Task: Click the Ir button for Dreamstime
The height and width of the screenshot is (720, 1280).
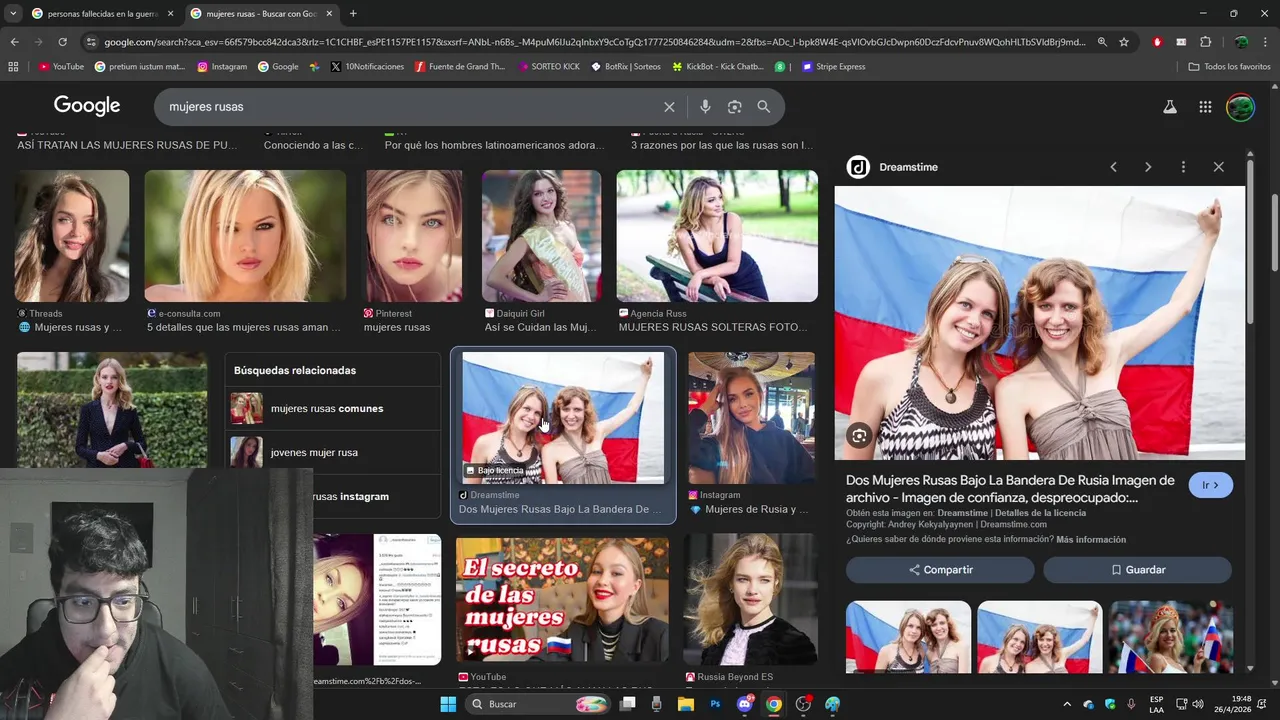Action: (1210, 485)
